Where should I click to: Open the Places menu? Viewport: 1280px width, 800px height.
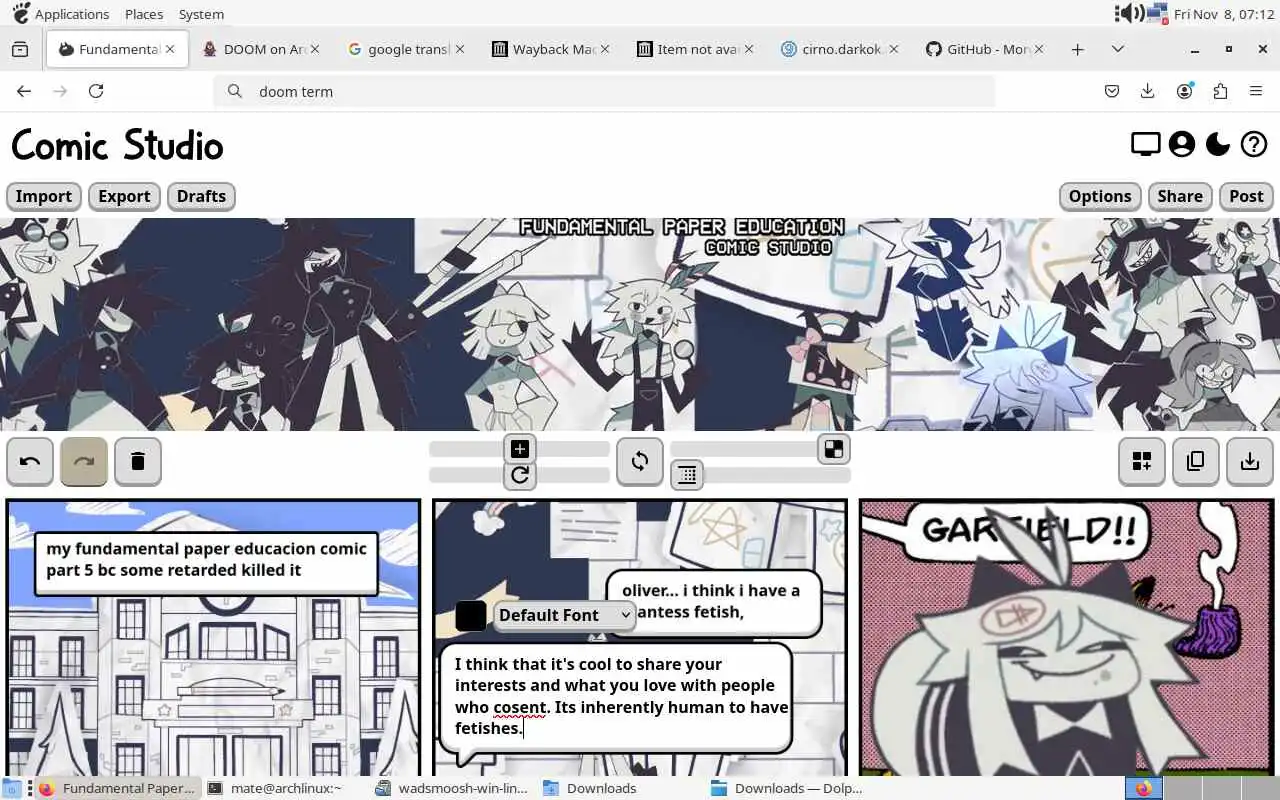point(144,14)
